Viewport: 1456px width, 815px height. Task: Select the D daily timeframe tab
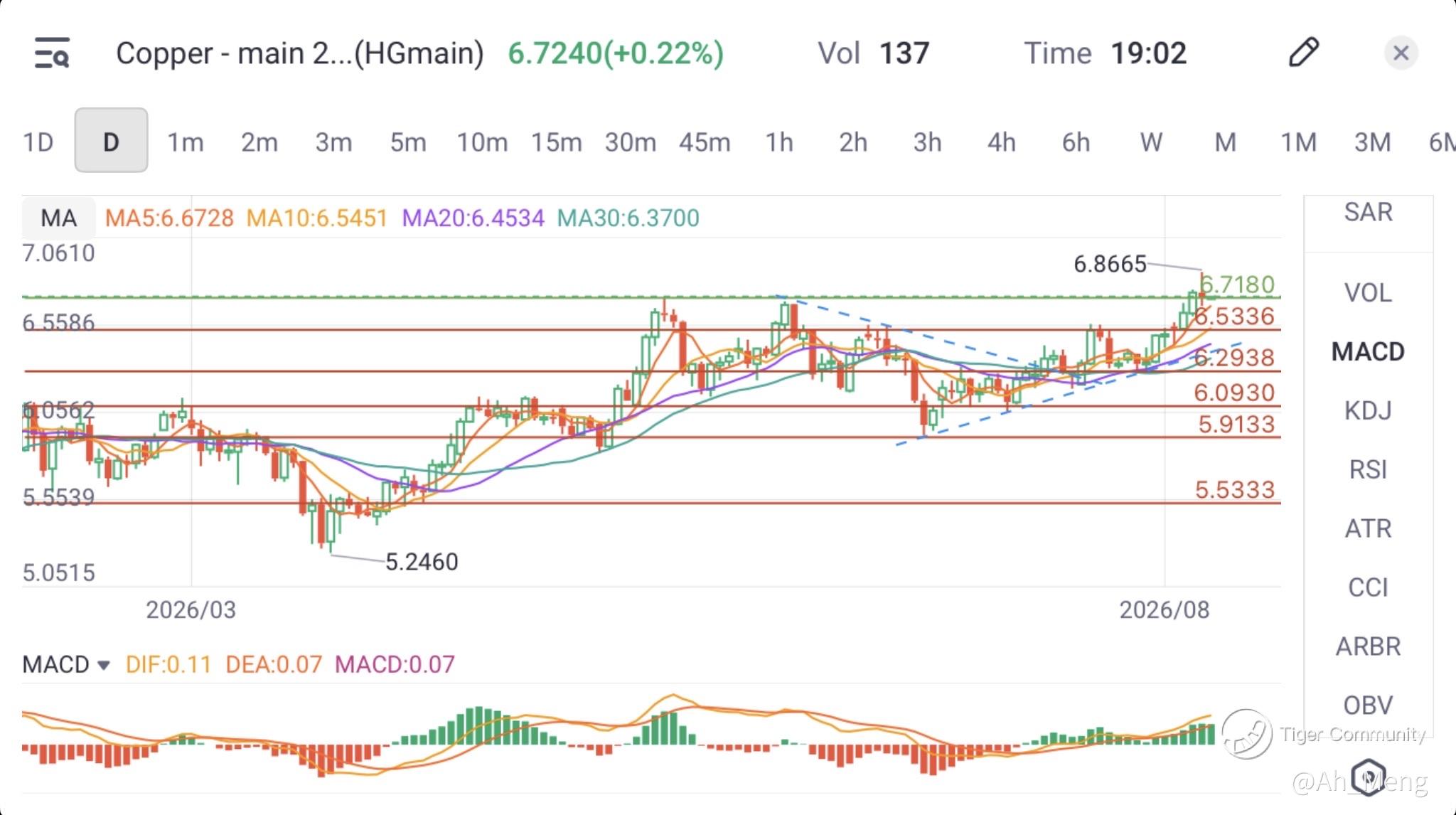click(x=111, y=140)
